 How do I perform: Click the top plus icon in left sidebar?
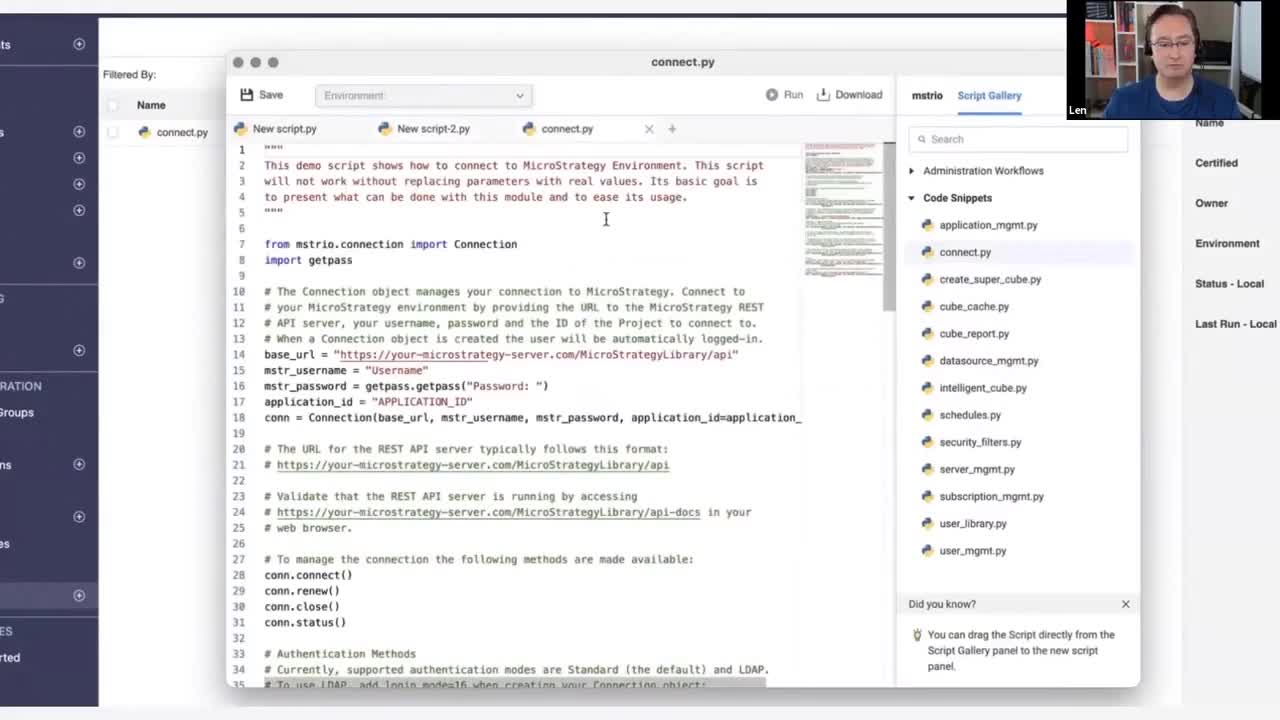(x=79, y=44)
